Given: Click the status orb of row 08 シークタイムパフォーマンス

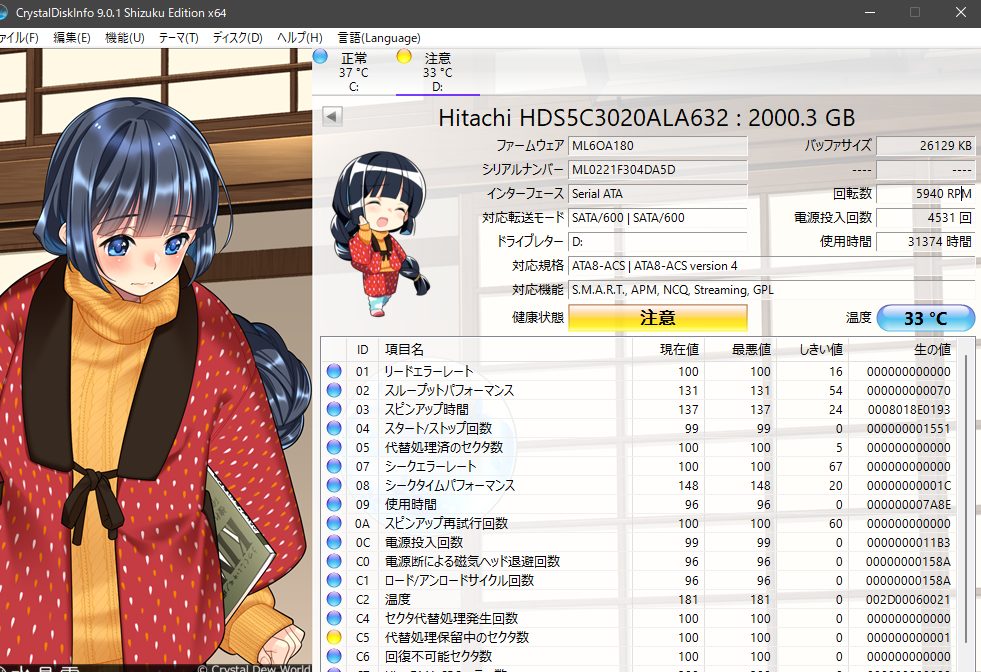Looking at the screenshot, I should click(x=334, y=486).
